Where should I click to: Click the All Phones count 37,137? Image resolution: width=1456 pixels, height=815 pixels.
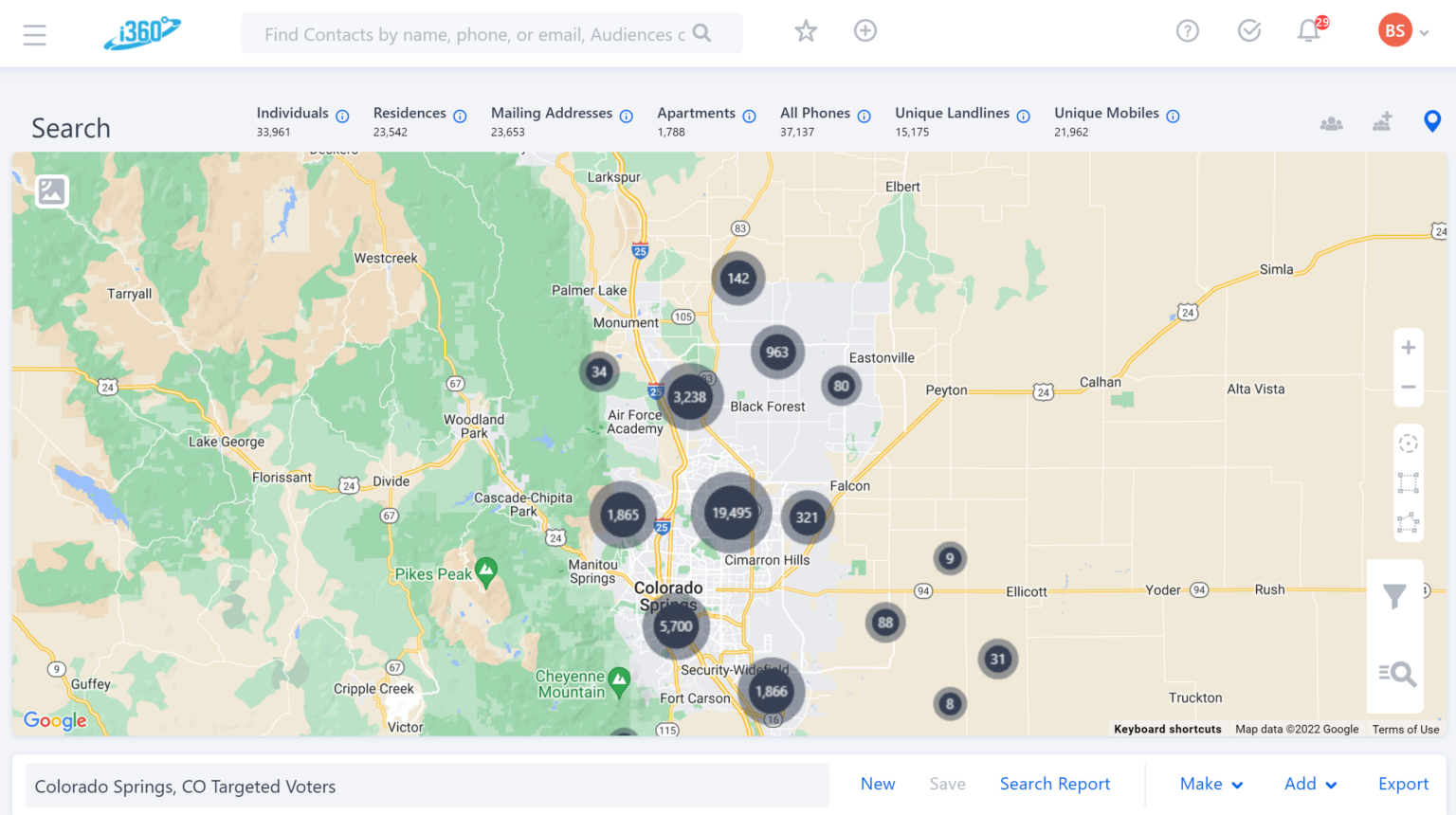pos(797,133)
